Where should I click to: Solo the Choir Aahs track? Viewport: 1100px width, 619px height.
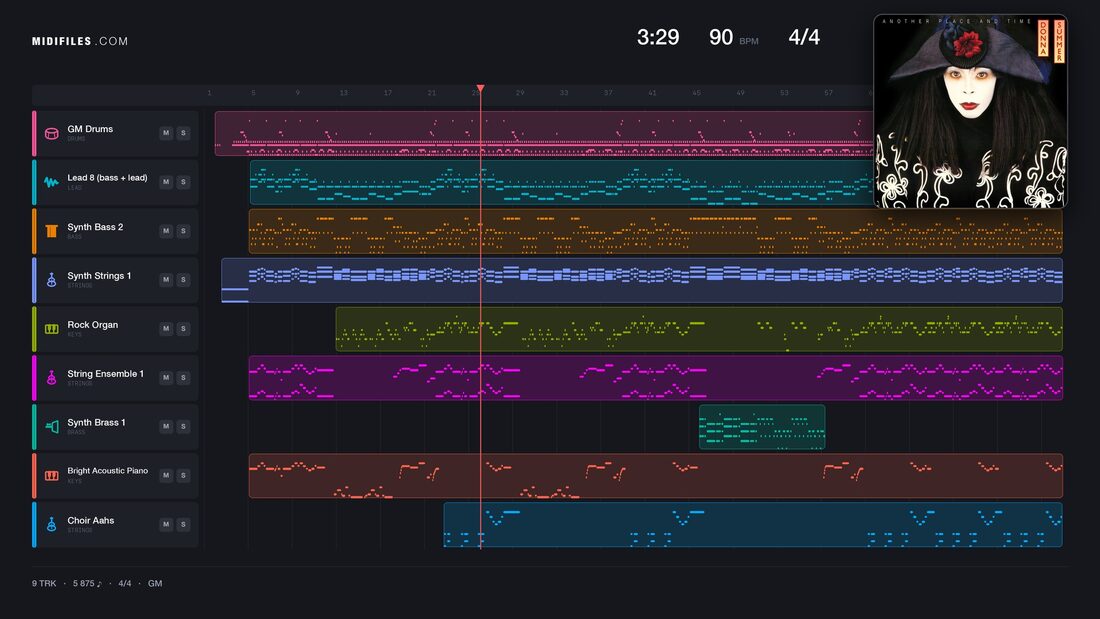point(183,524)
